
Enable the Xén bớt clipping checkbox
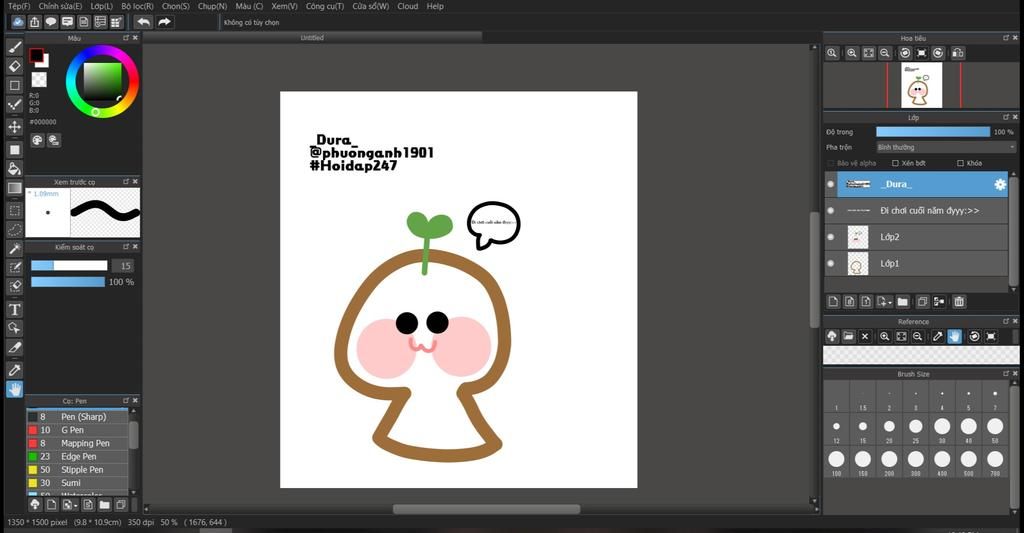click(895, 163)
